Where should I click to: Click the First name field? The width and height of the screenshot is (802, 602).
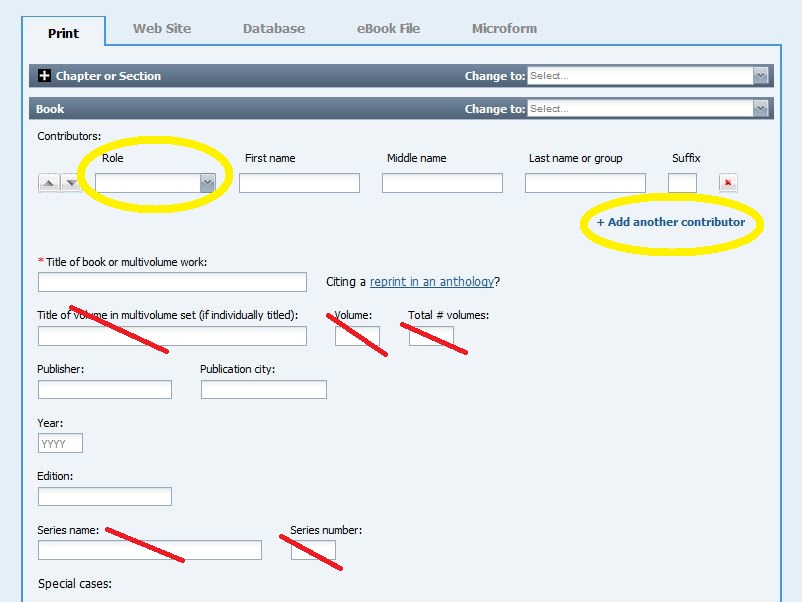coord(299,183)
